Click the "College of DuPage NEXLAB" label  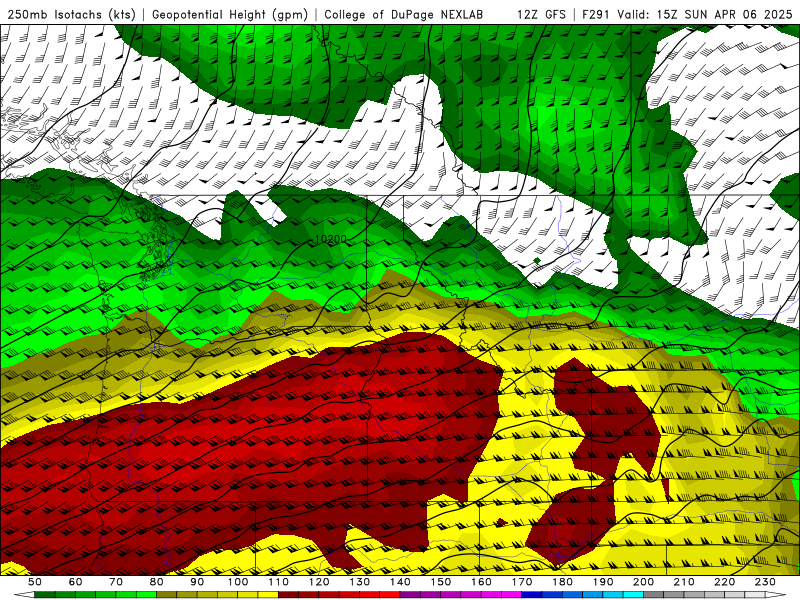403,14
